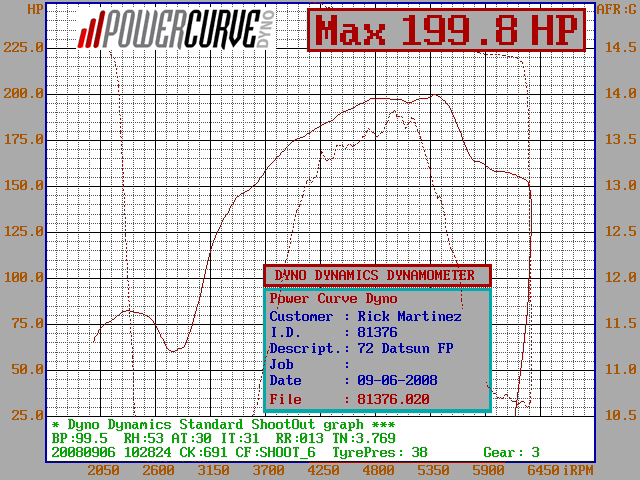Click the 'Gear: 3' indicator

511,452
